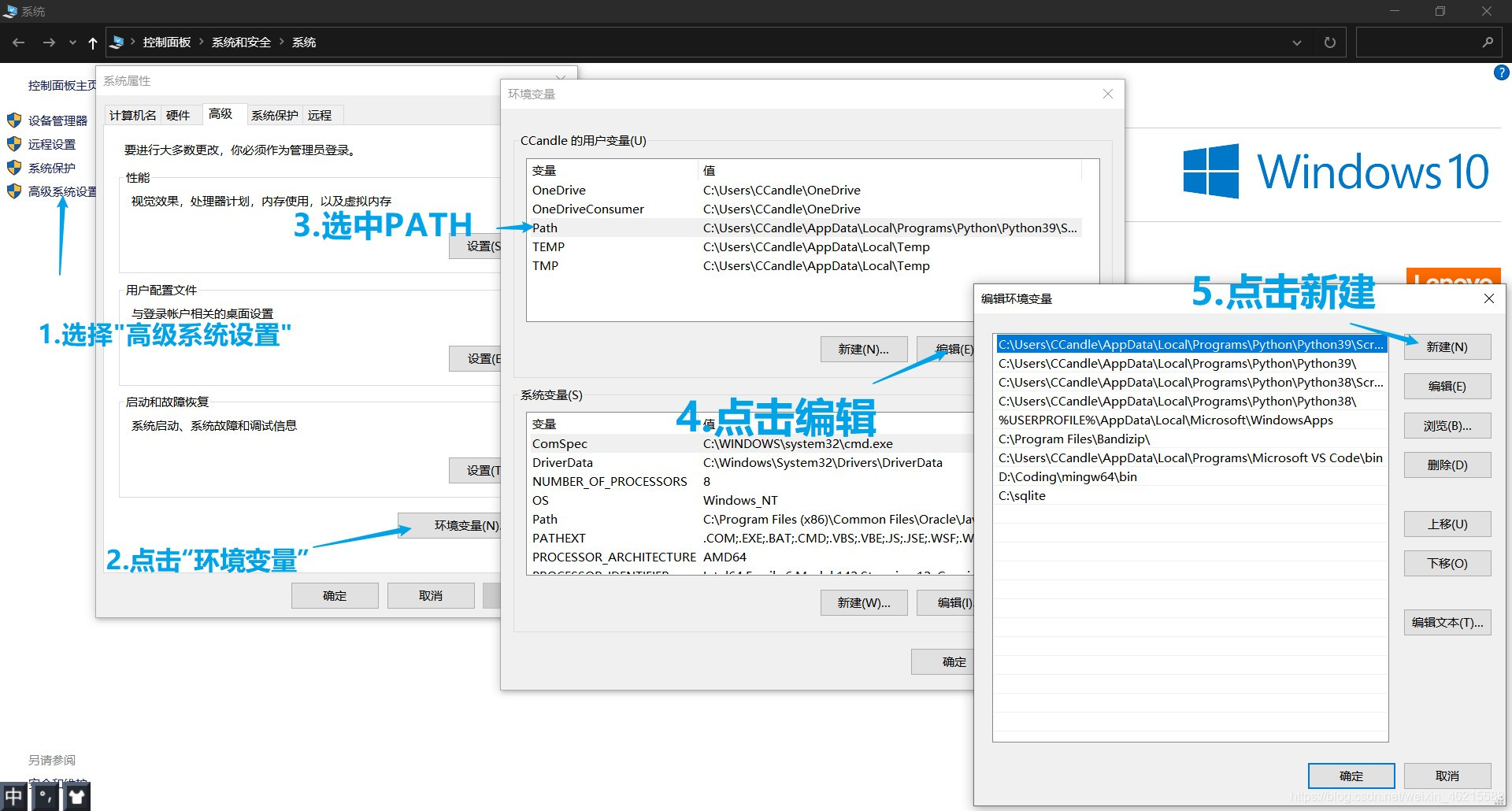The height and width of the screenshot is (811, 1512).
Task: Click 确定 in the 系统属性 dialog
Action: click(335, 595)
